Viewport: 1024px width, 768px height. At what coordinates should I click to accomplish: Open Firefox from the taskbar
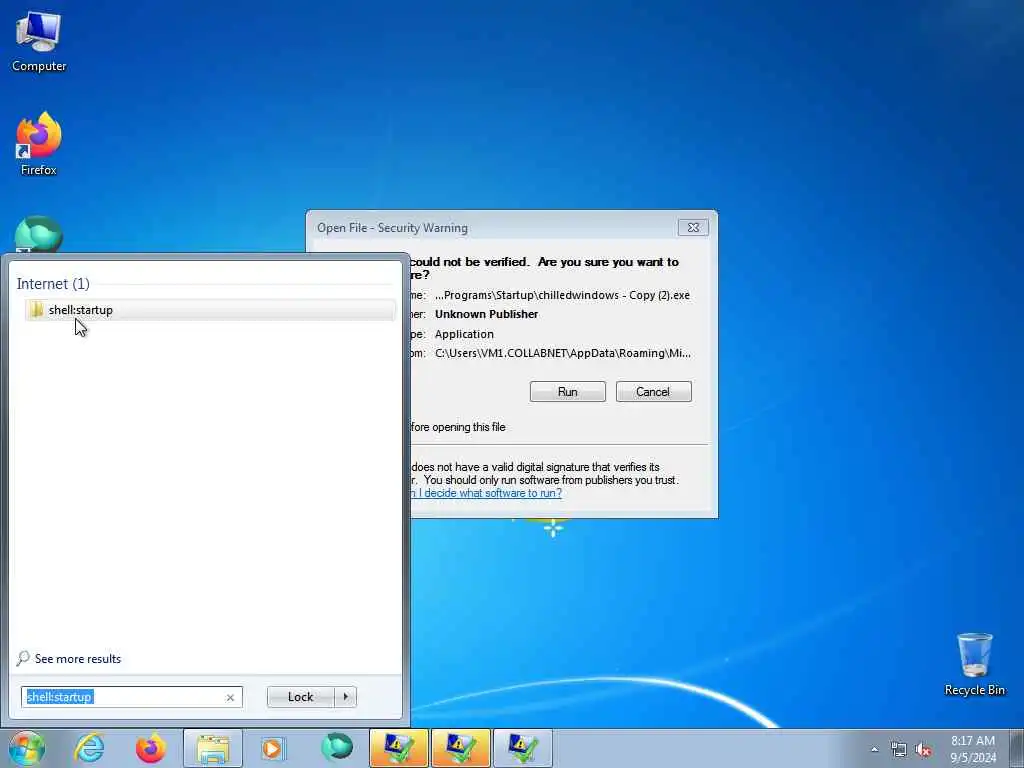[x=151, y=748]
